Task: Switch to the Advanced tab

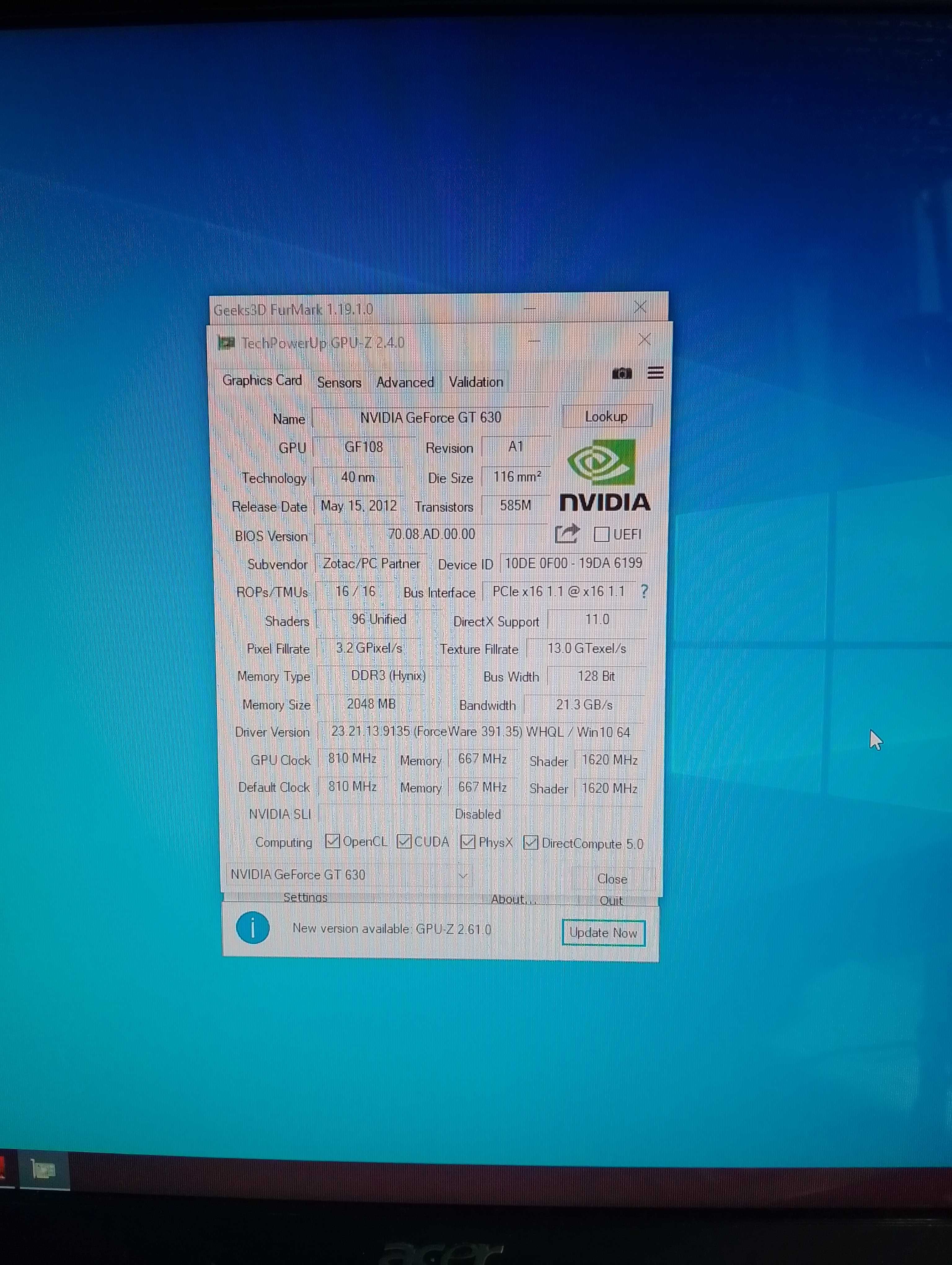Action: [x=405, y=382]
